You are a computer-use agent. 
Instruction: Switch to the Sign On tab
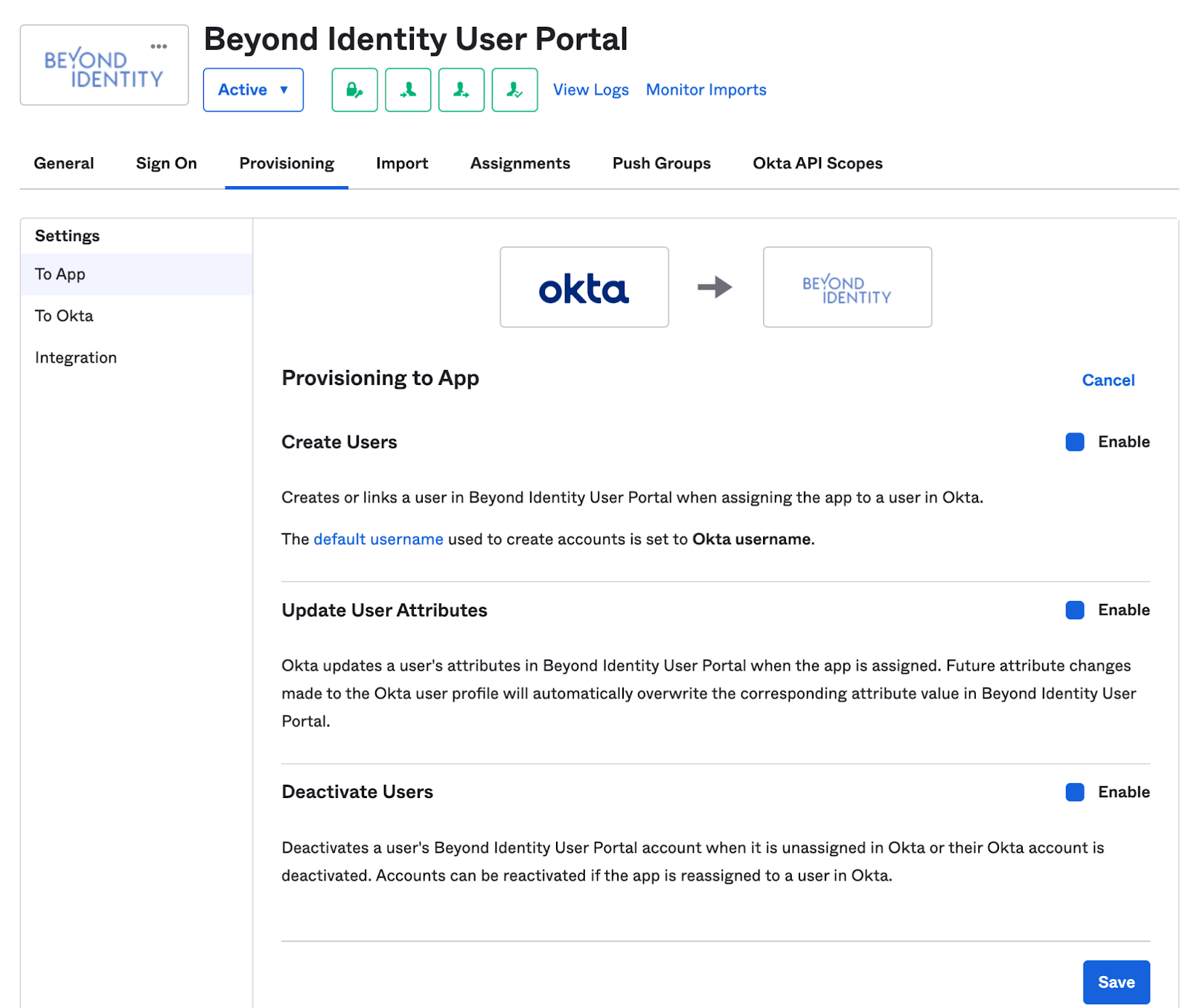[166, 164]
